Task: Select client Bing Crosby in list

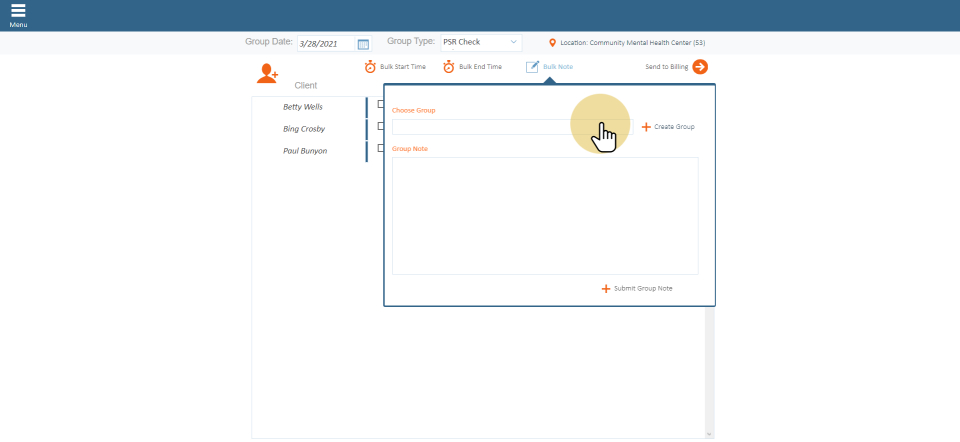Action: (x=304, y=128)
